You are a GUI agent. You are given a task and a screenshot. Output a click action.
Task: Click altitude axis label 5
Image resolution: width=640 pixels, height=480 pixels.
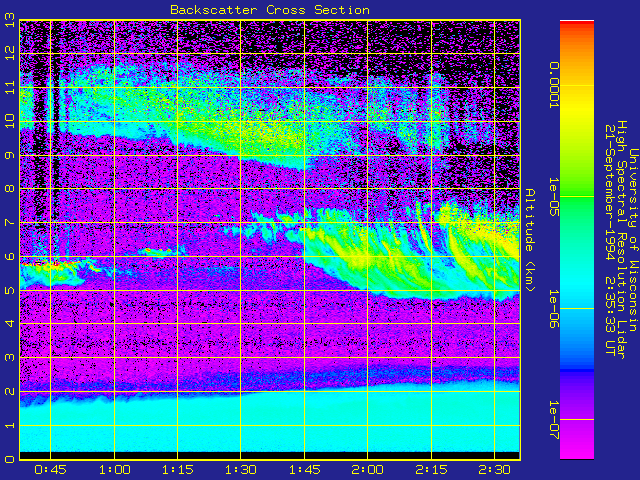click(x=9, y=290)
